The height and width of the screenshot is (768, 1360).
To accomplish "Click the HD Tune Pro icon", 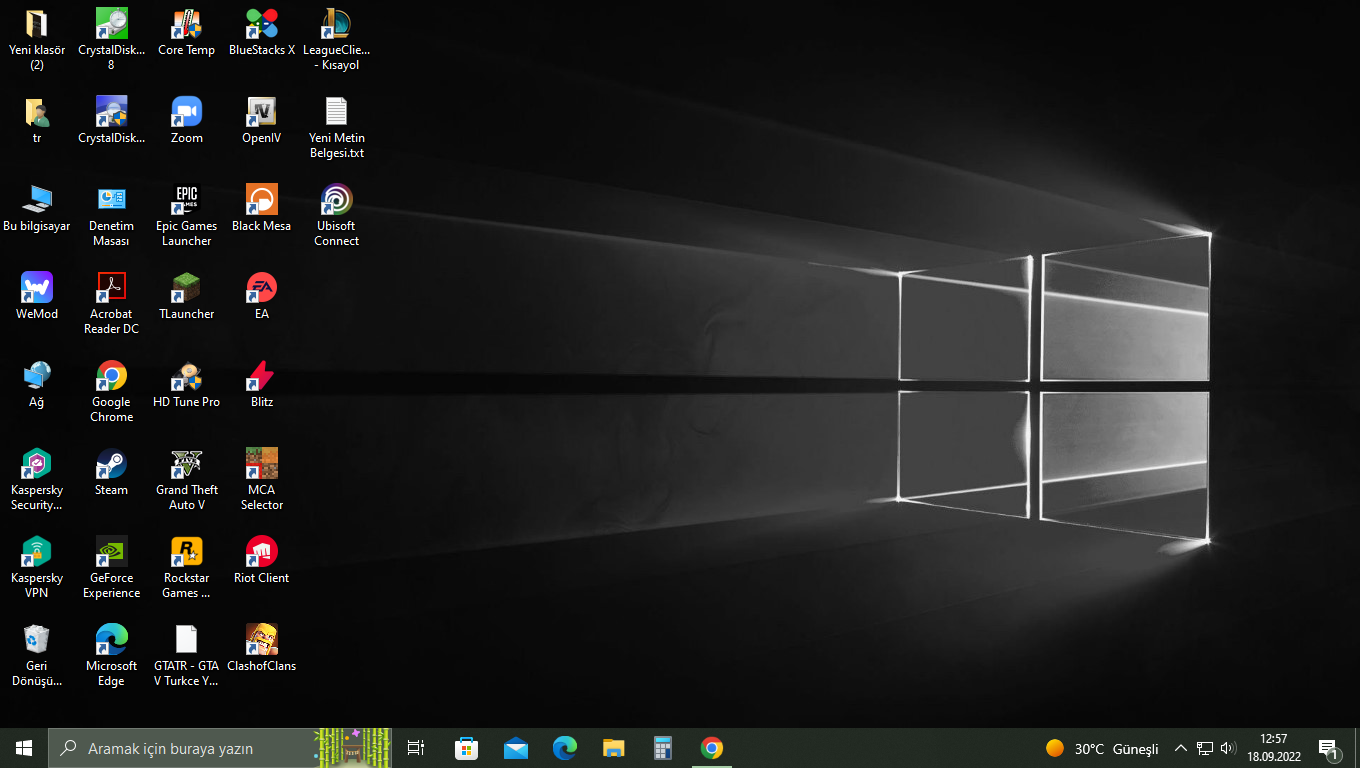I will tap(186, 376).
